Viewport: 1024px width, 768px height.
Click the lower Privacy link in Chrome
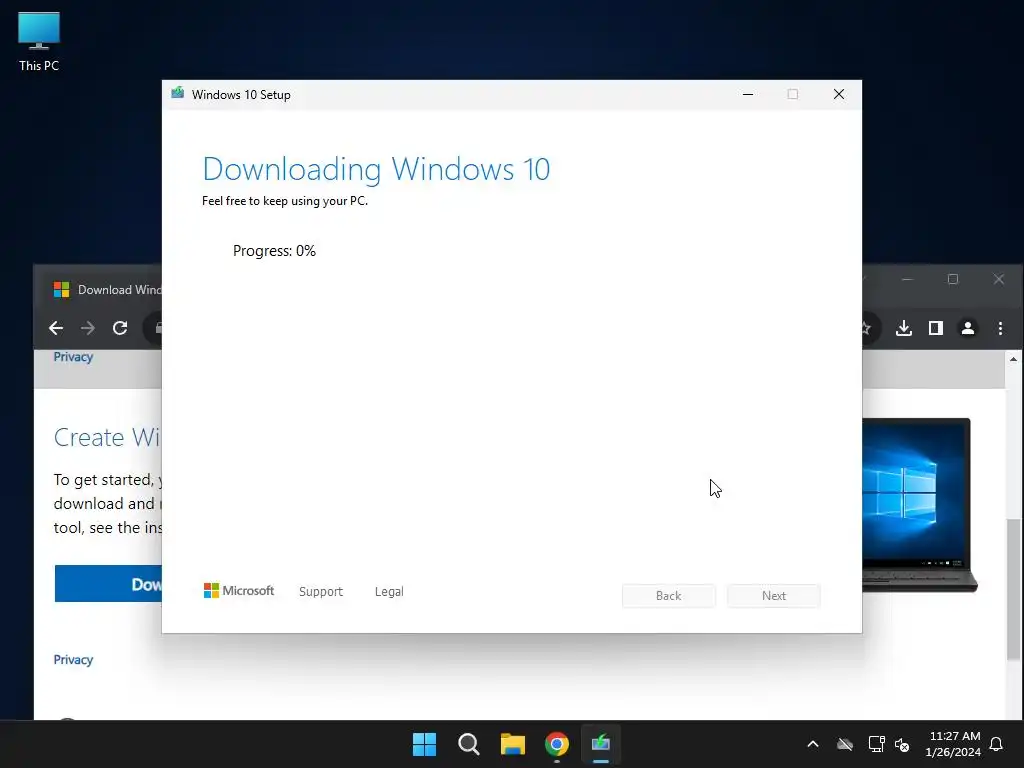tap(73, 660)
